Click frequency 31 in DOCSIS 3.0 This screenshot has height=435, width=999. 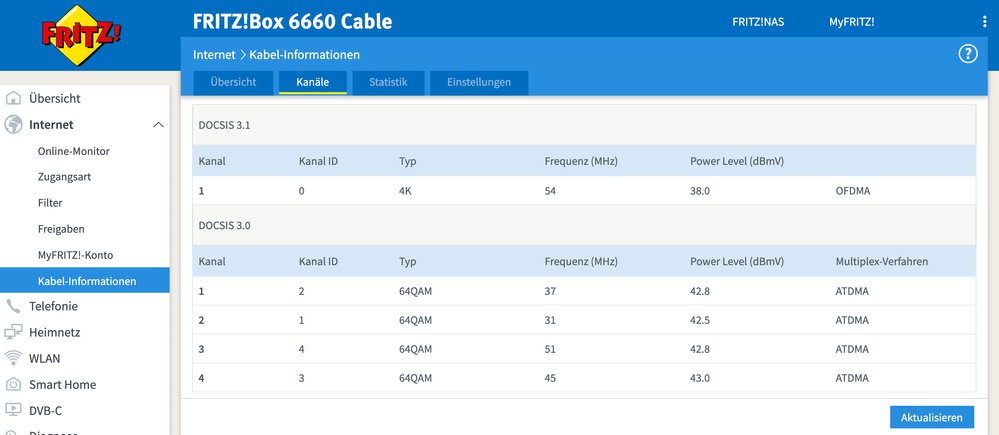point(550,320)
